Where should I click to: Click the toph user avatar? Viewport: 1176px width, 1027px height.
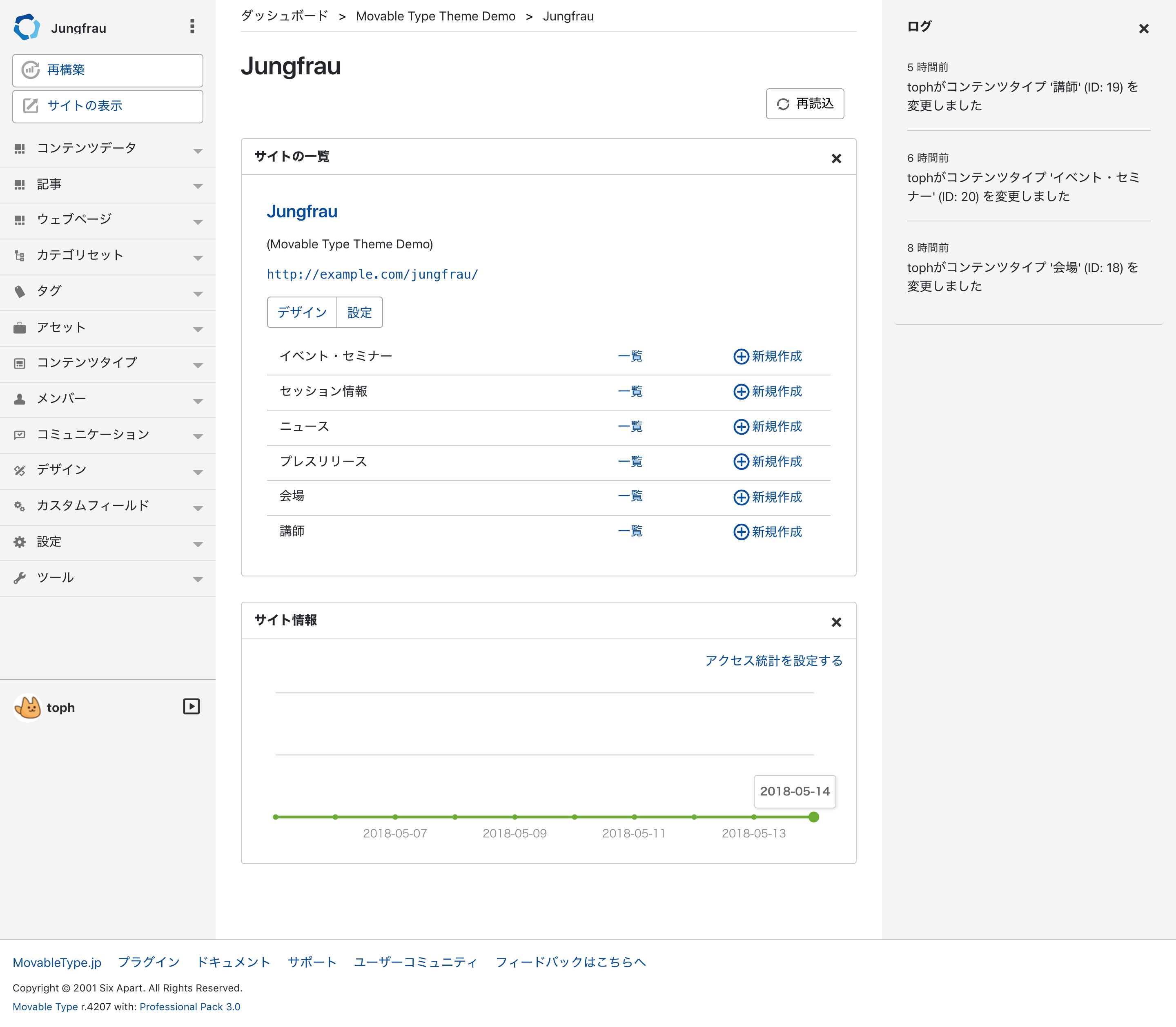[27, 707]
